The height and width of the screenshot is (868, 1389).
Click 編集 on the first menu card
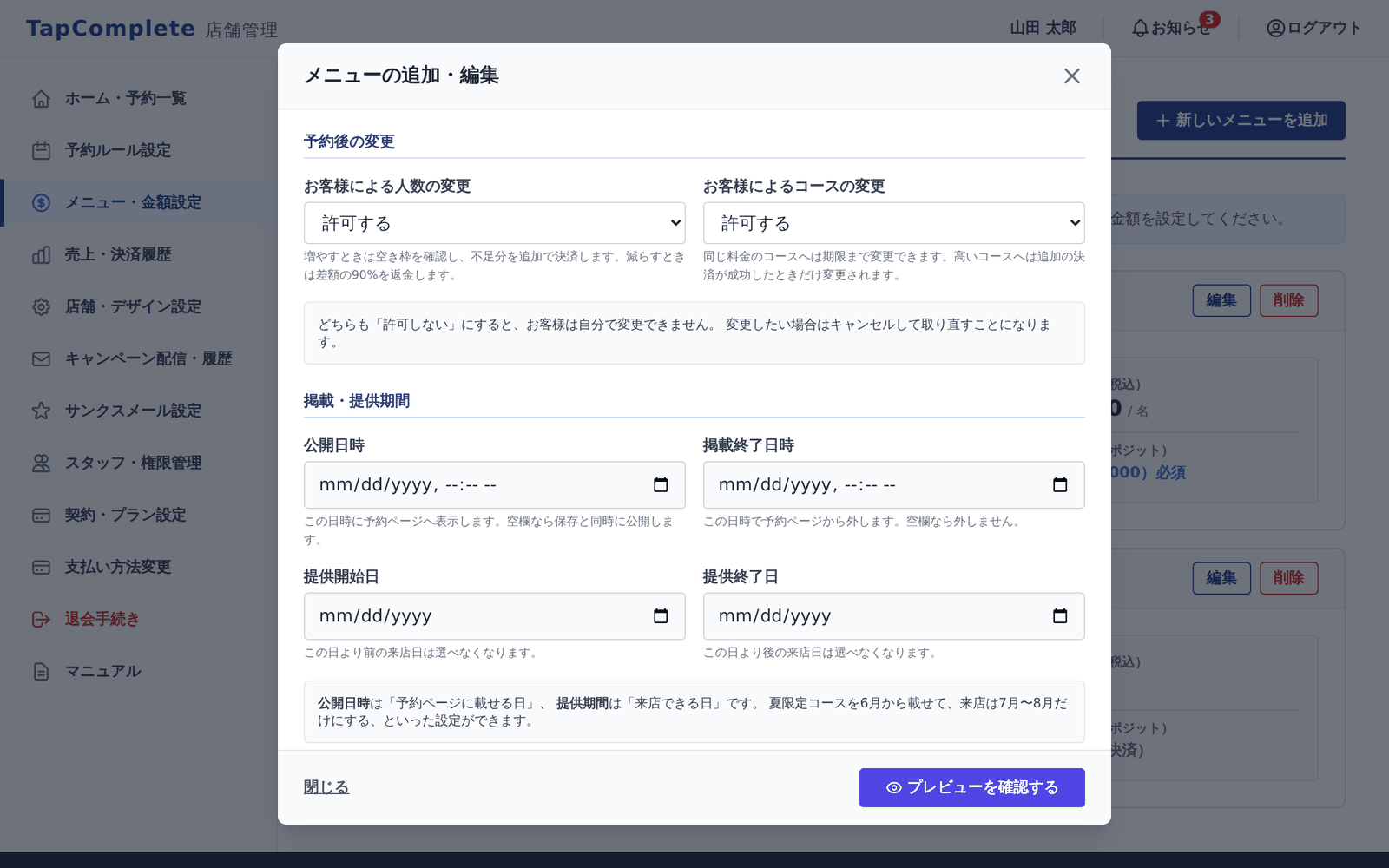1221,300
